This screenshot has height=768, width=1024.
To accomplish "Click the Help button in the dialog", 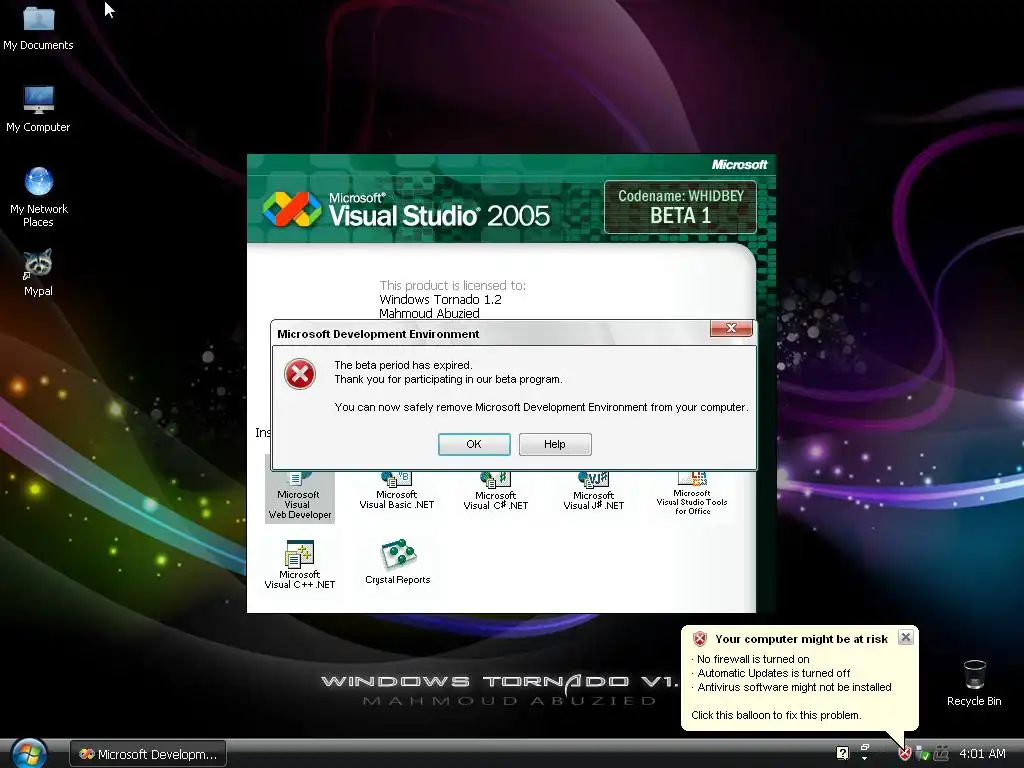I will click(x=555, y=444).
